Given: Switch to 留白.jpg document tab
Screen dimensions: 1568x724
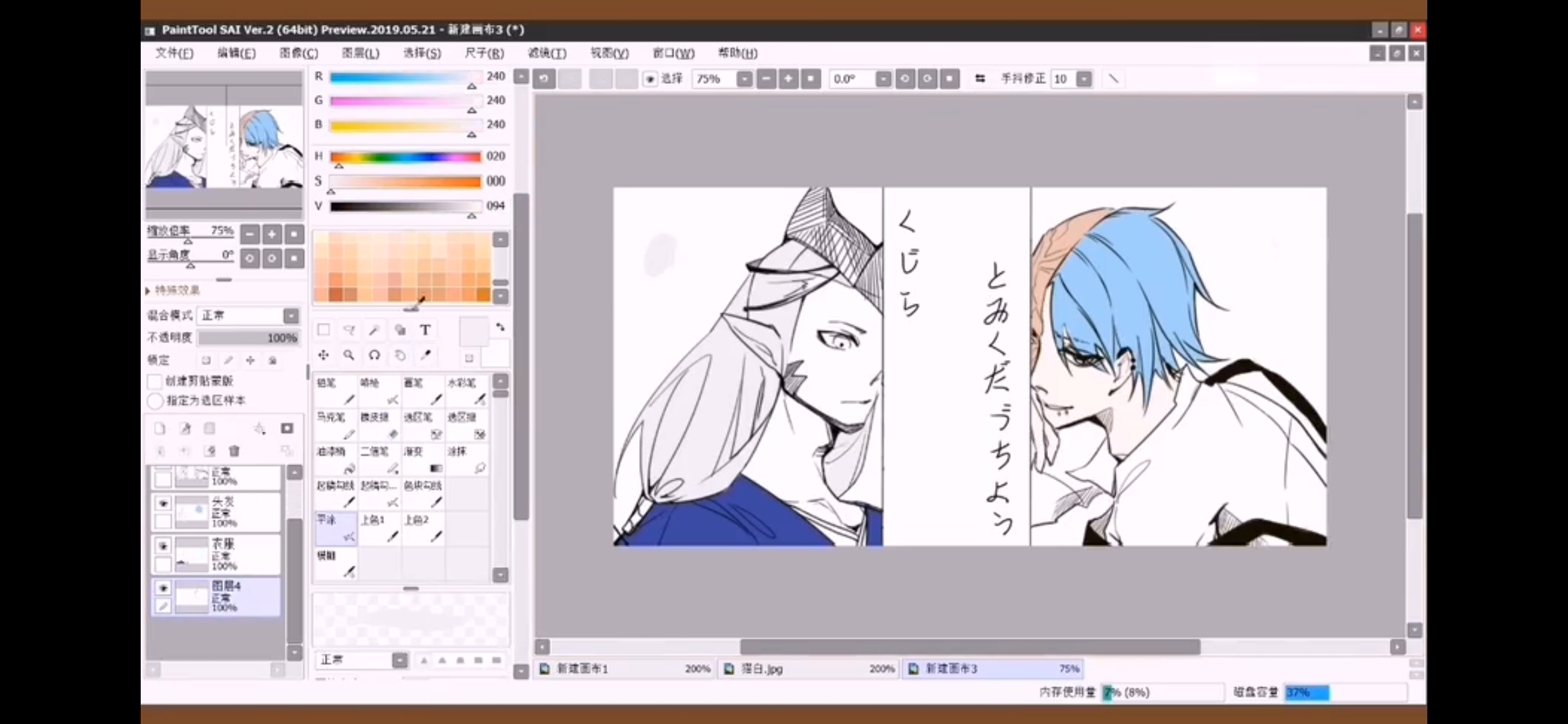Looking at the screenshot, I should 809,668.
